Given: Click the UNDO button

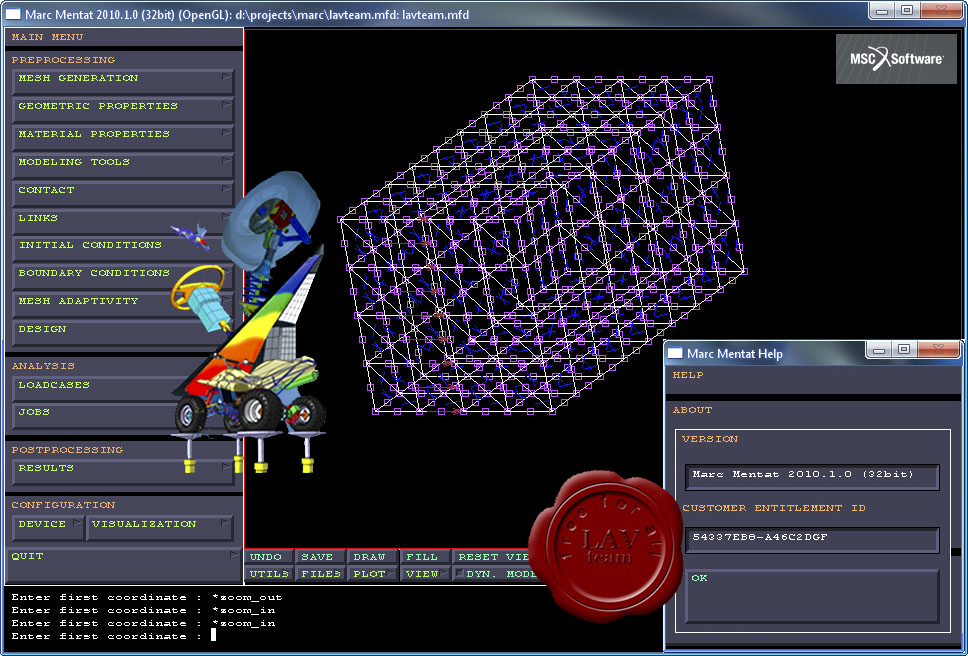Looking at the screenshot, I should click(x=269, y=557).
